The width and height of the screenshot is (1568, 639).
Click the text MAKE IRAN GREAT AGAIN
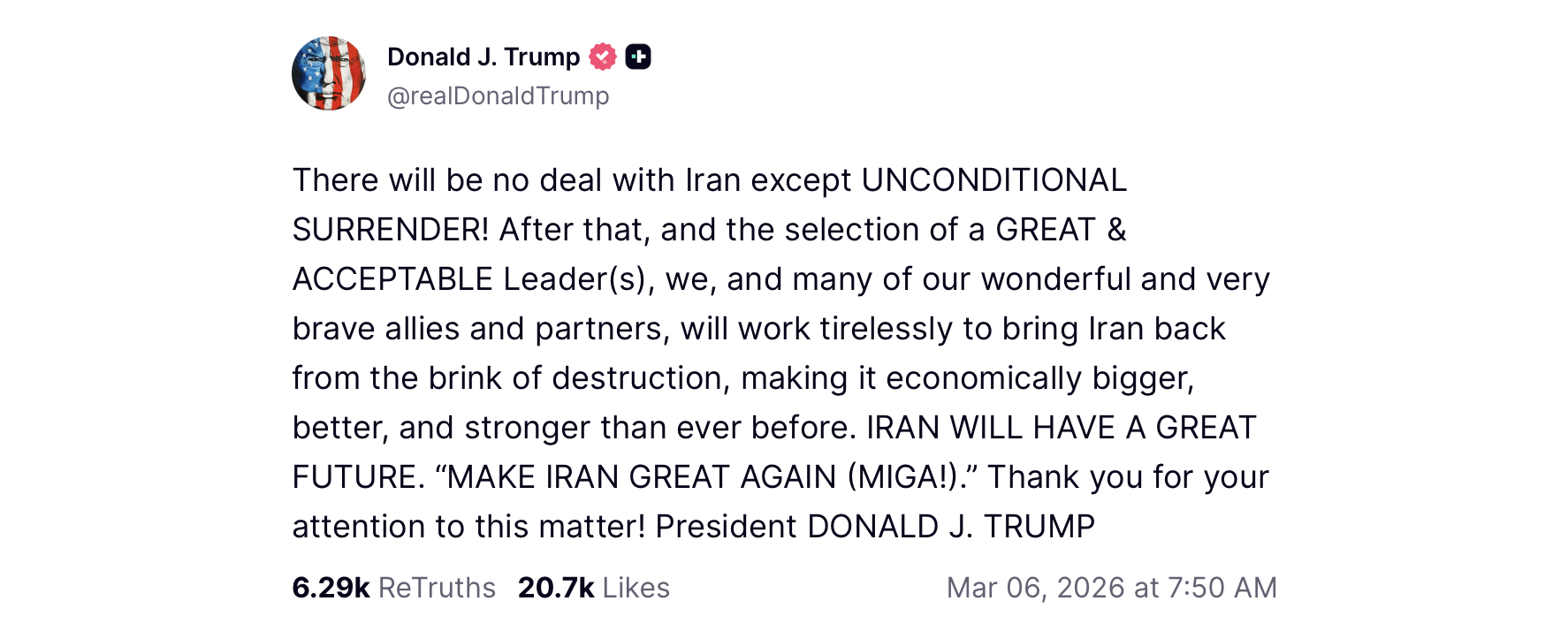click(643, 477)
